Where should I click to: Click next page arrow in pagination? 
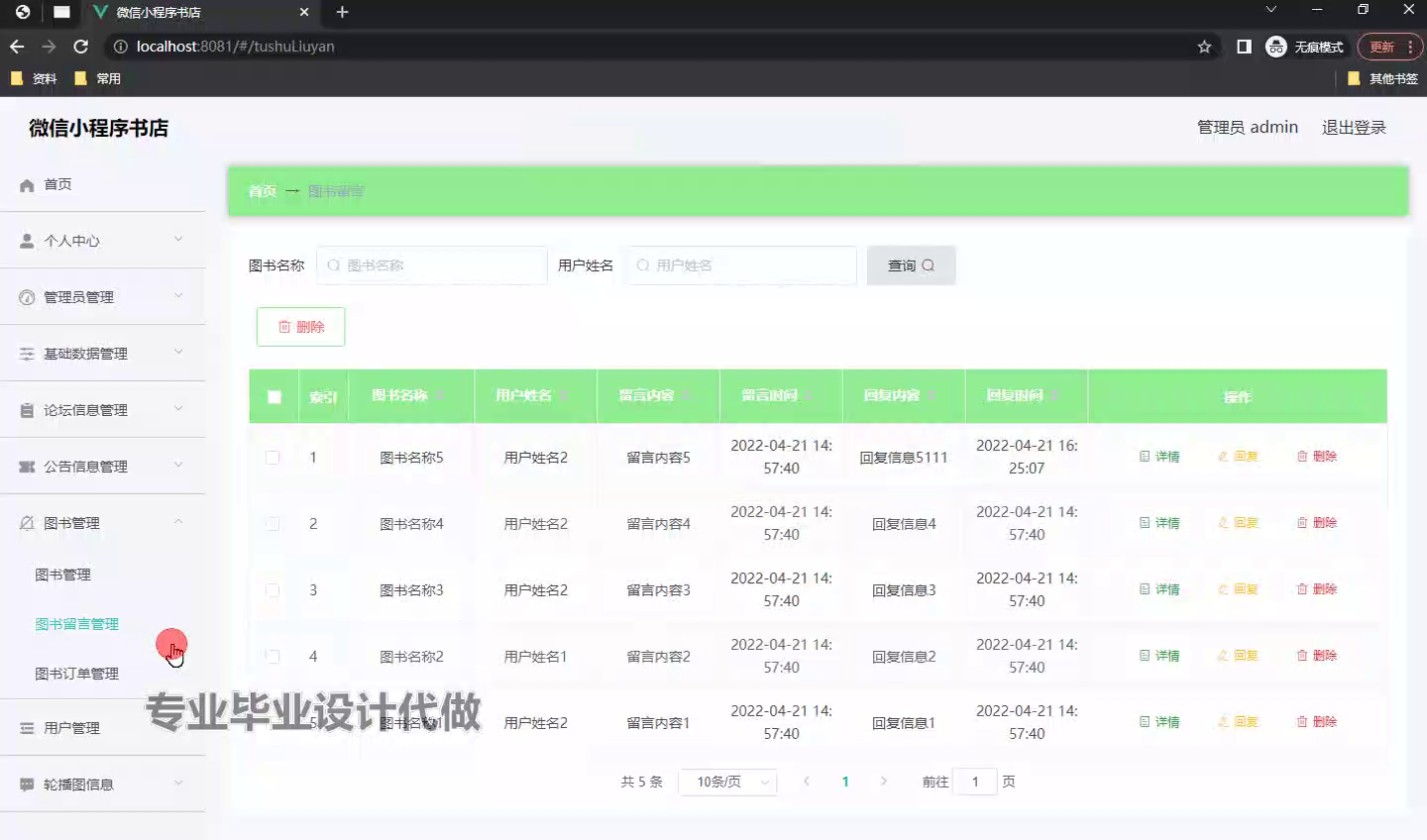tap(883, 782)
